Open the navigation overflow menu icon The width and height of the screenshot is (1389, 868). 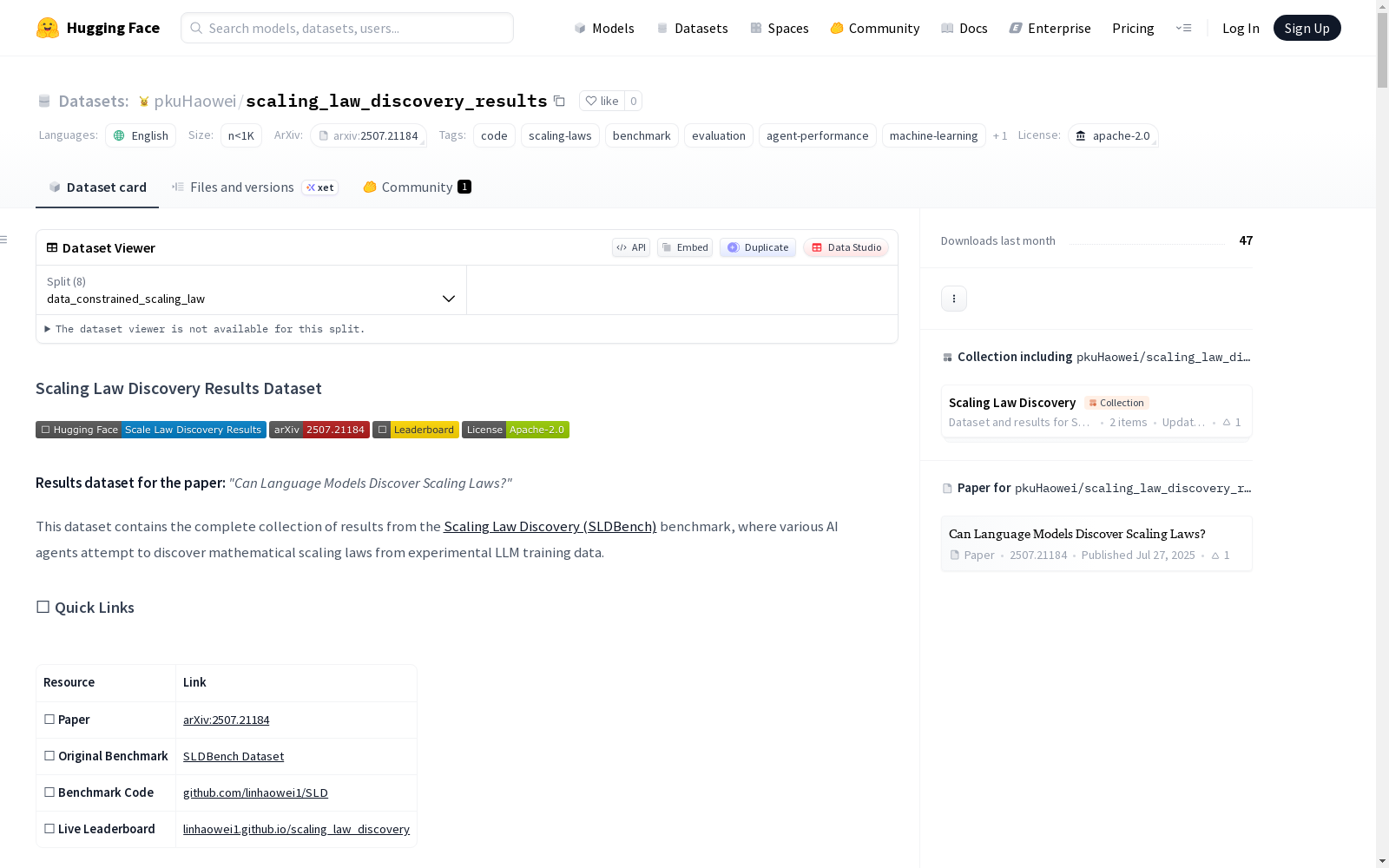tap(1183, 28)
